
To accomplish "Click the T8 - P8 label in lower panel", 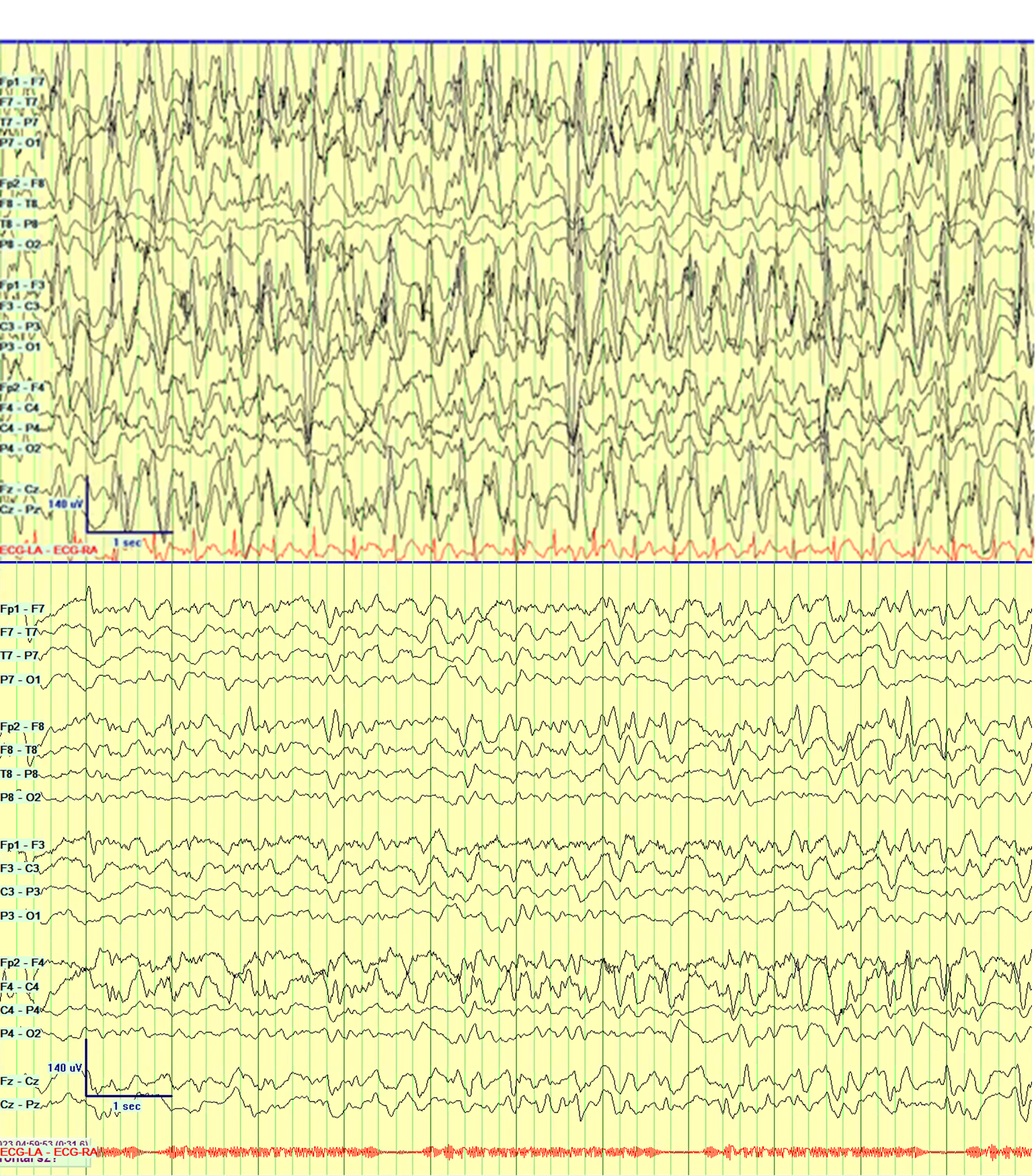I will click(x=19, y=773).
